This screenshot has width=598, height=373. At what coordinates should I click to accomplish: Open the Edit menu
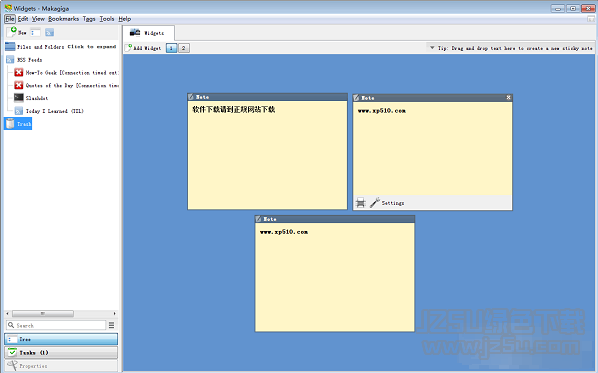[x=23, y=19]
